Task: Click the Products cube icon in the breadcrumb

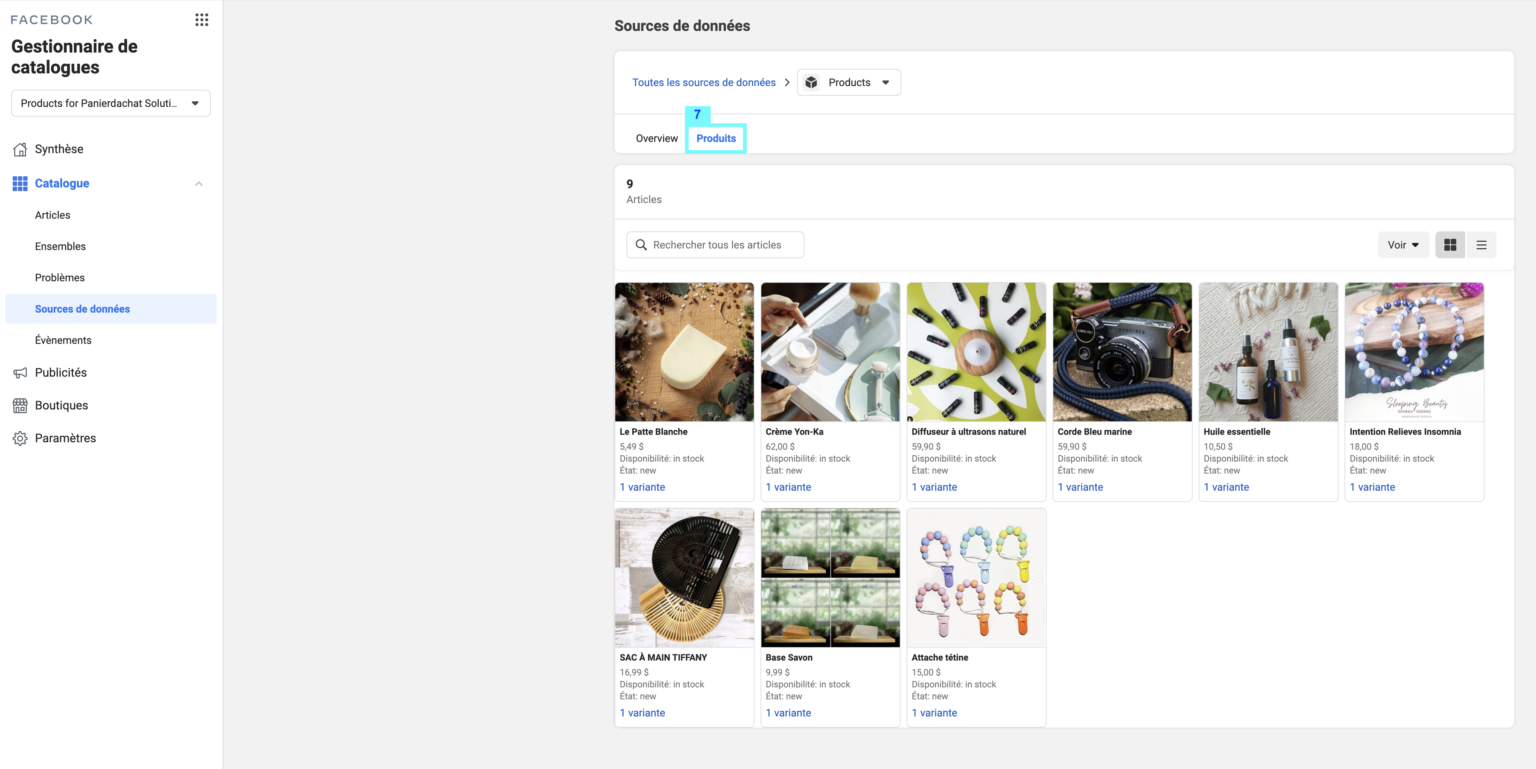Action: click(810, 82)
